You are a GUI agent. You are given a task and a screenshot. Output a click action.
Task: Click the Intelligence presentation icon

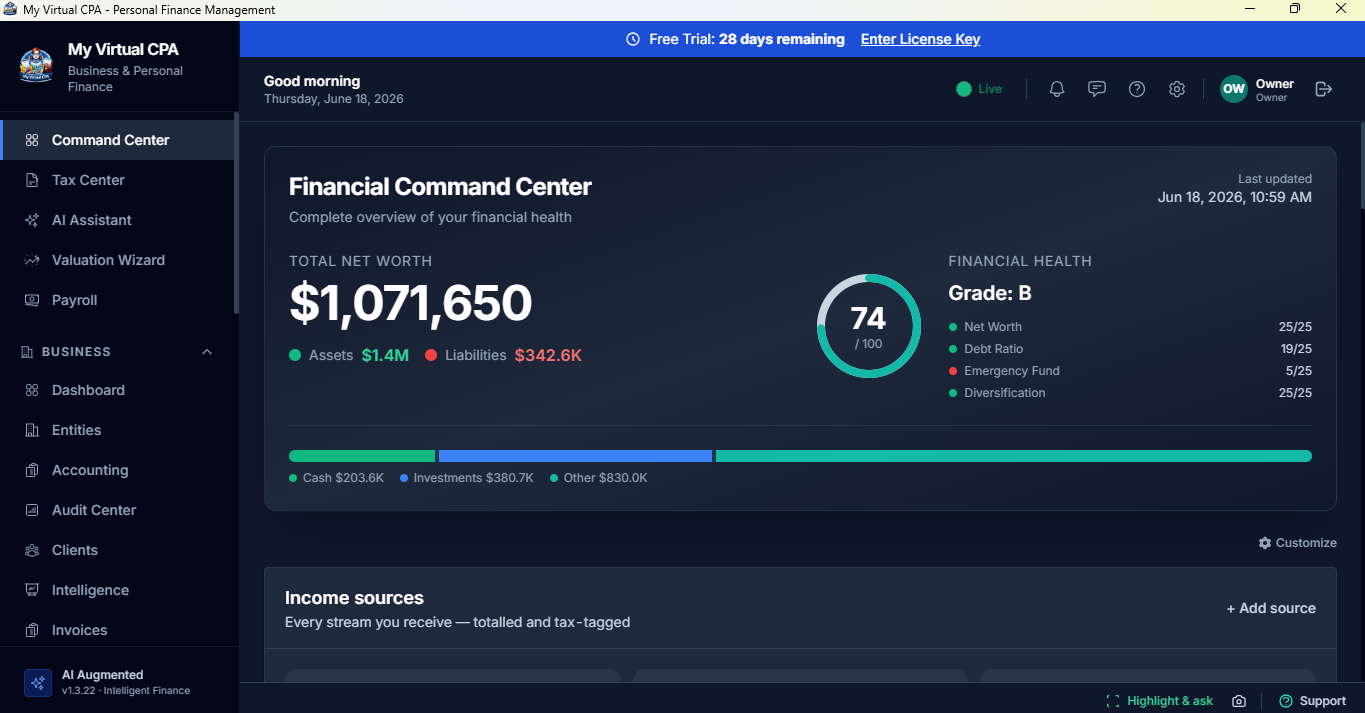[x=32, y=590]
